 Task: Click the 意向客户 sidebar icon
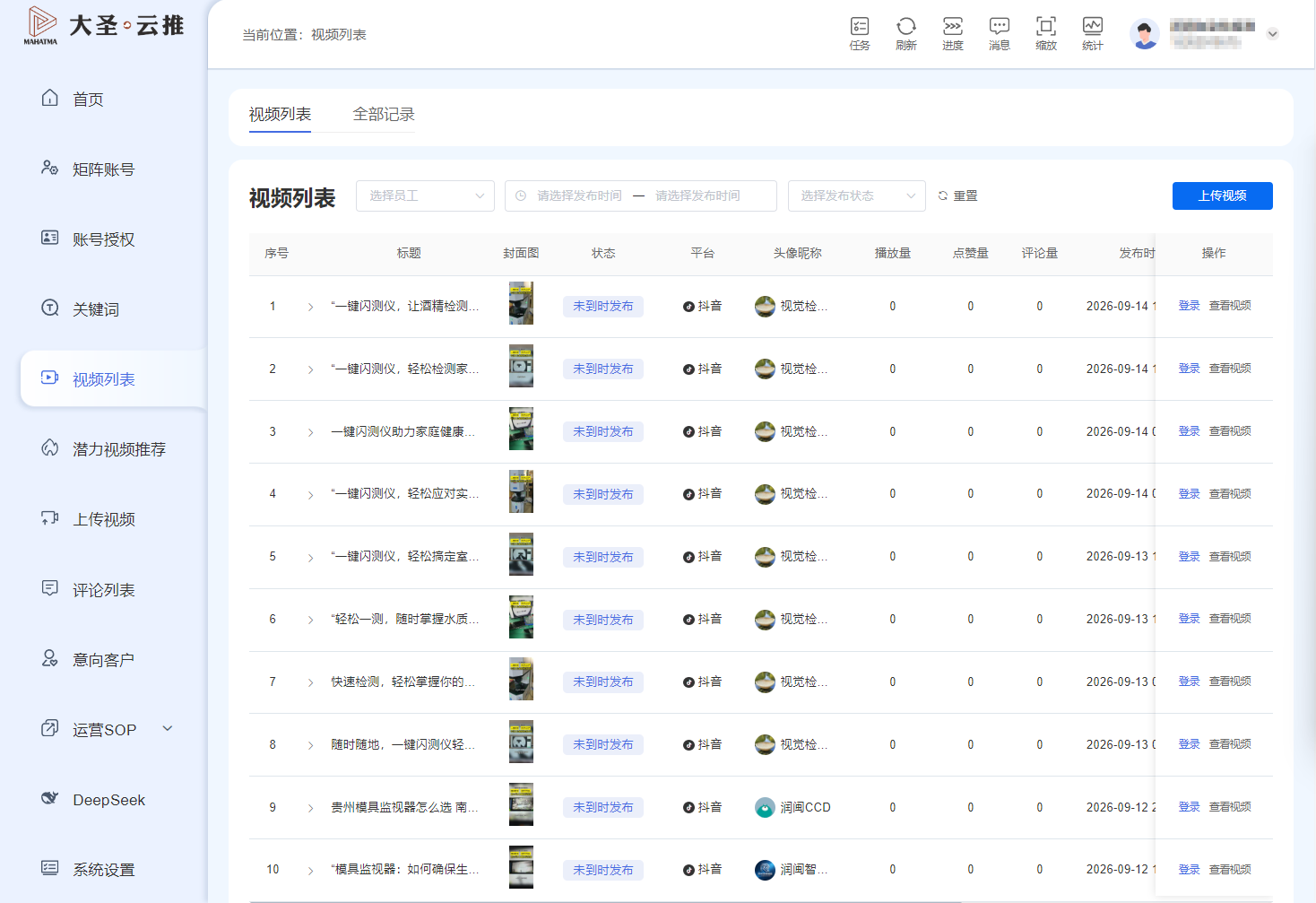pyautogui.click(x=50, y=658)
